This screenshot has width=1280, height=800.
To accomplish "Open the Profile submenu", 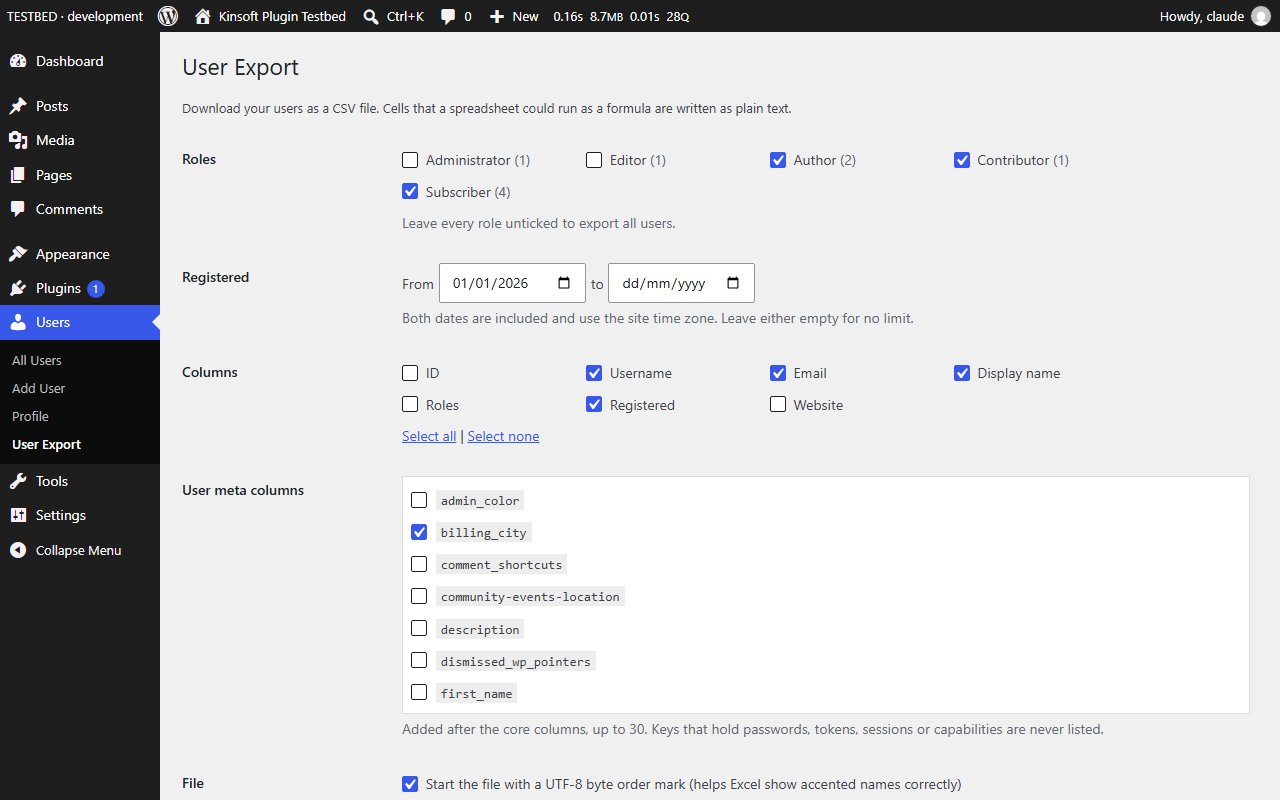I will click(x=30, y=416).
